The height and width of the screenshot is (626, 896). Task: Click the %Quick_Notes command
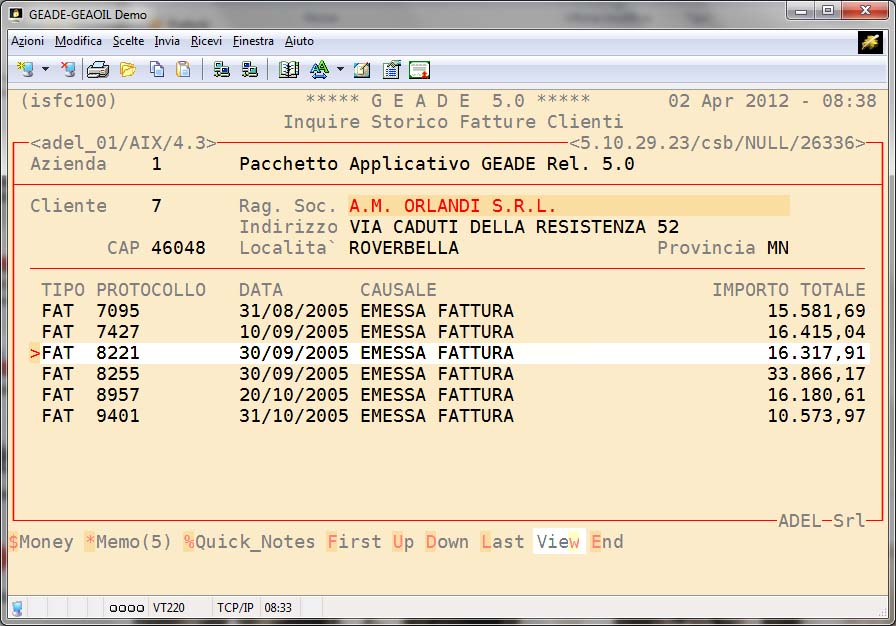point(249,542)
